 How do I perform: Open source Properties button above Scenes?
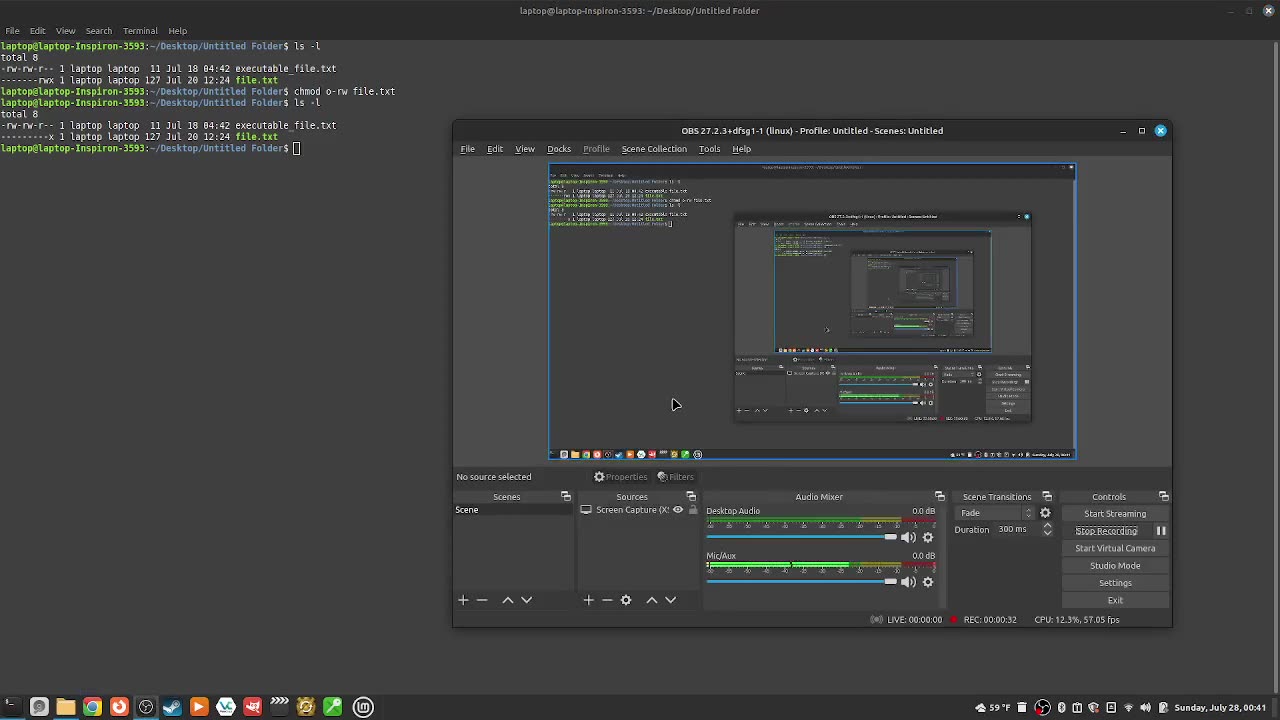[621, 477]
